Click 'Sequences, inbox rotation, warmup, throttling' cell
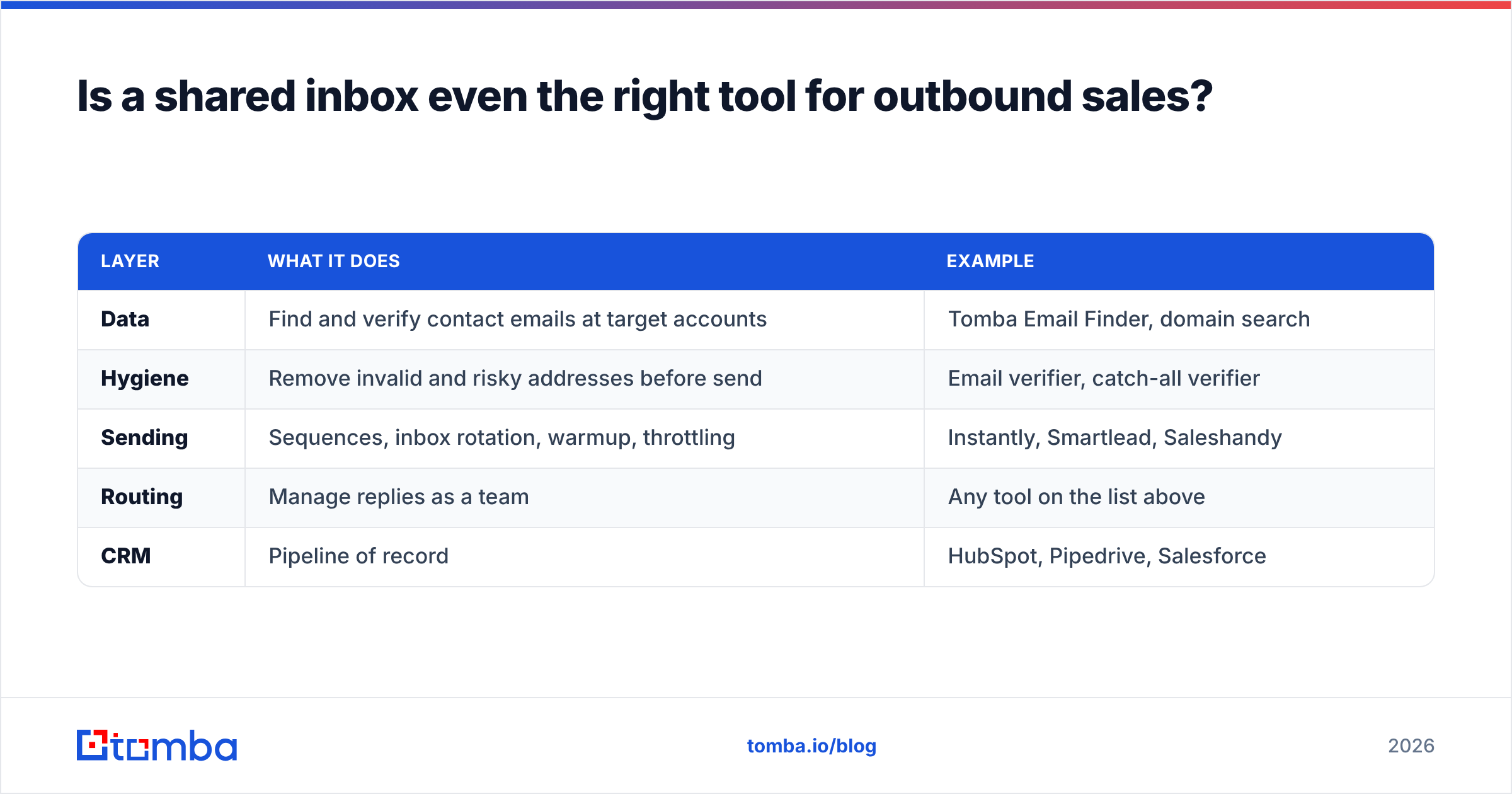 (585, 438)
